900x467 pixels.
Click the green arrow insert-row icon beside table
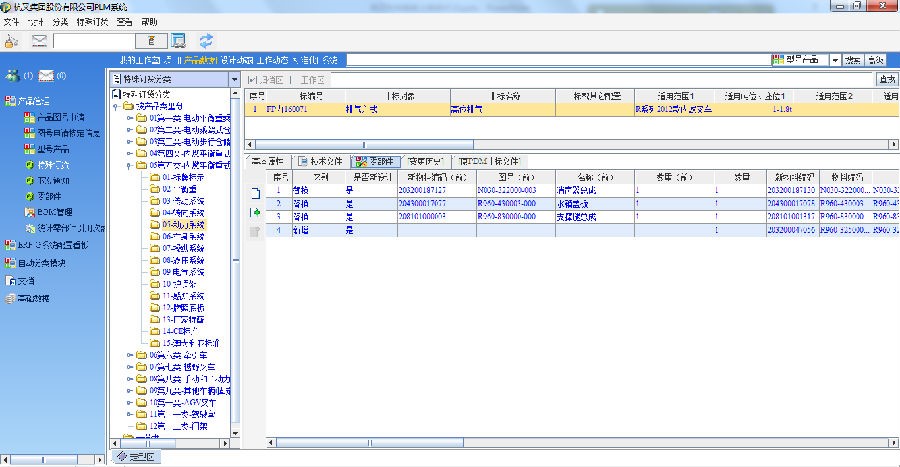click(x=254, y=212)
